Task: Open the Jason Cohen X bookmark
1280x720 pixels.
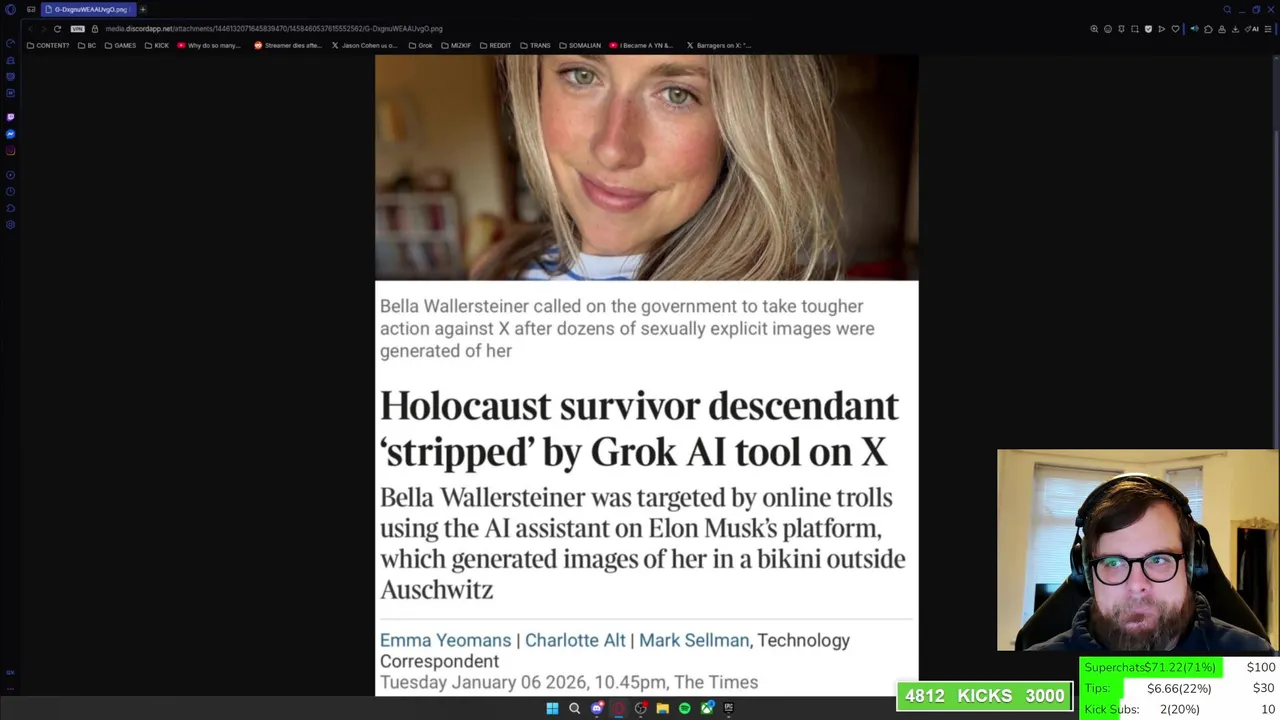Action: point(364,45)
